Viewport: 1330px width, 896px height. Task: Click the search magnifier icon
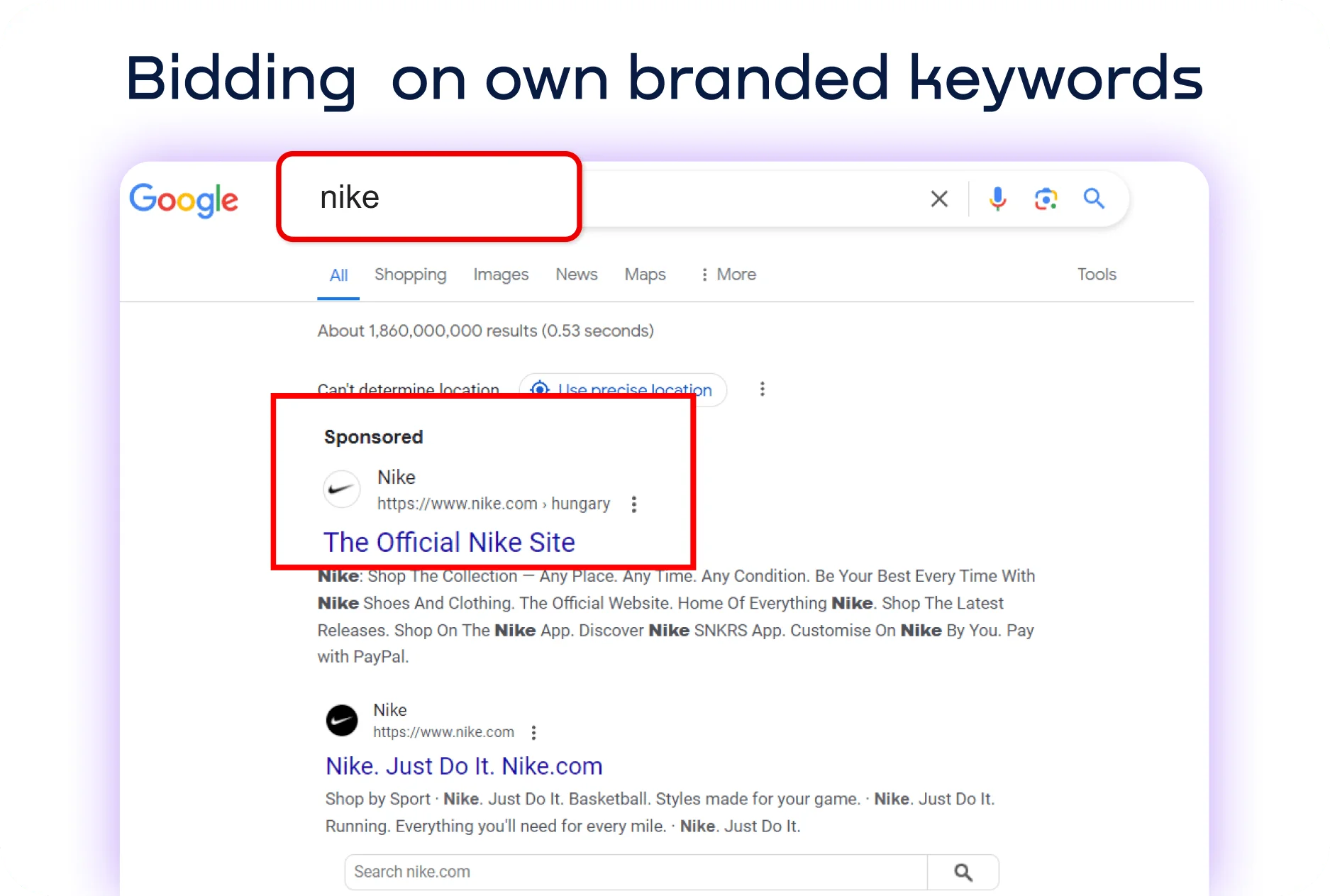pyautogui.click(x=1093, y=199)
